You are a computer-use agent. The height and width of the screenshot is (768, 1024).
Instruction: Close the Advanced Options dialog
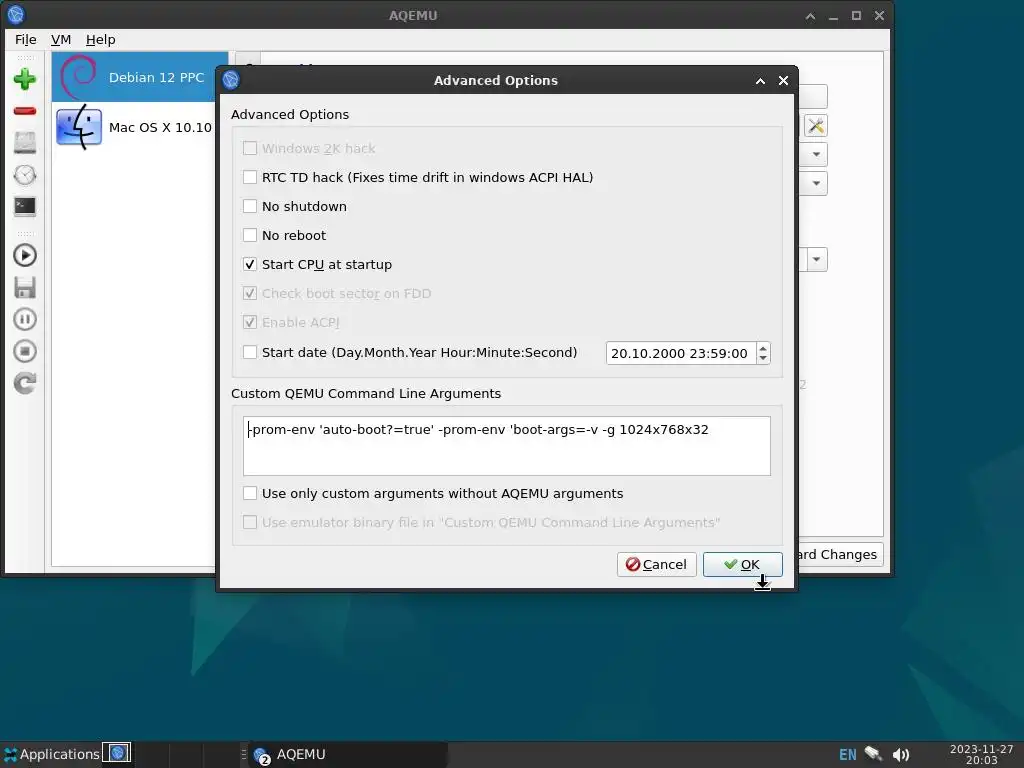pyautogui.click(x=784, y=80)
